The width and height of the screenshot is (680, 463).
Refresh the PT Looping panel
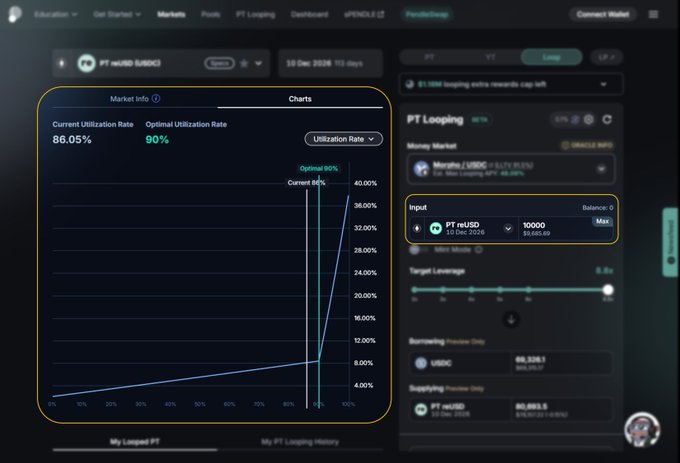point(607,119)
